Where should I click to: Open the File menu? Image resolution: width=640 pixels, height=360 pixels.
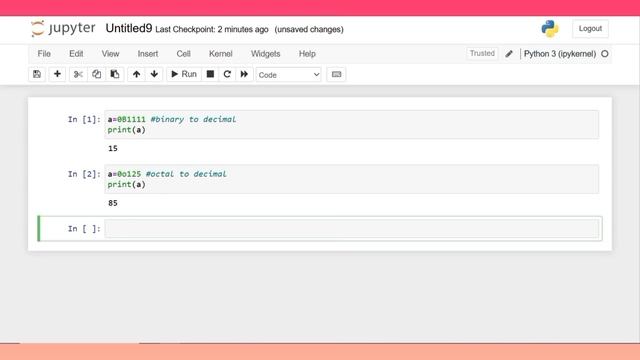44,54
